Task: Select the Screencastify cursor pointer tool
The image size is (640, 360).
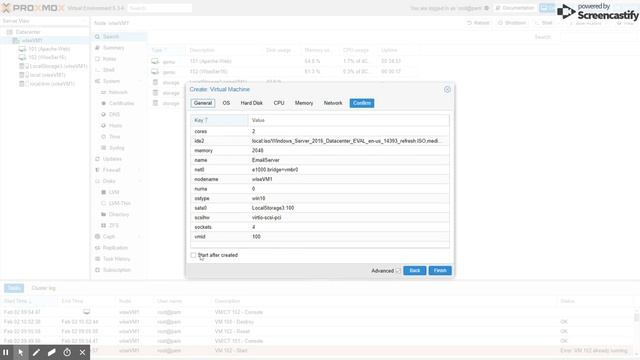Action: tap(20, 352)
